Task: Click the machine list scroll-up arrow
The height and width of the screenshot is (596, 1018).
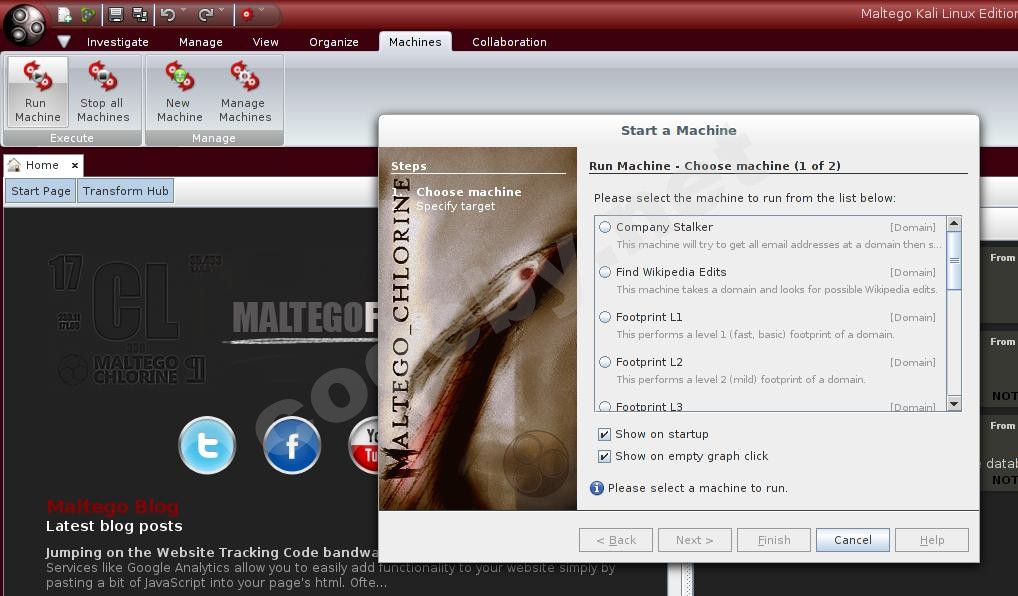Action: 954,223
